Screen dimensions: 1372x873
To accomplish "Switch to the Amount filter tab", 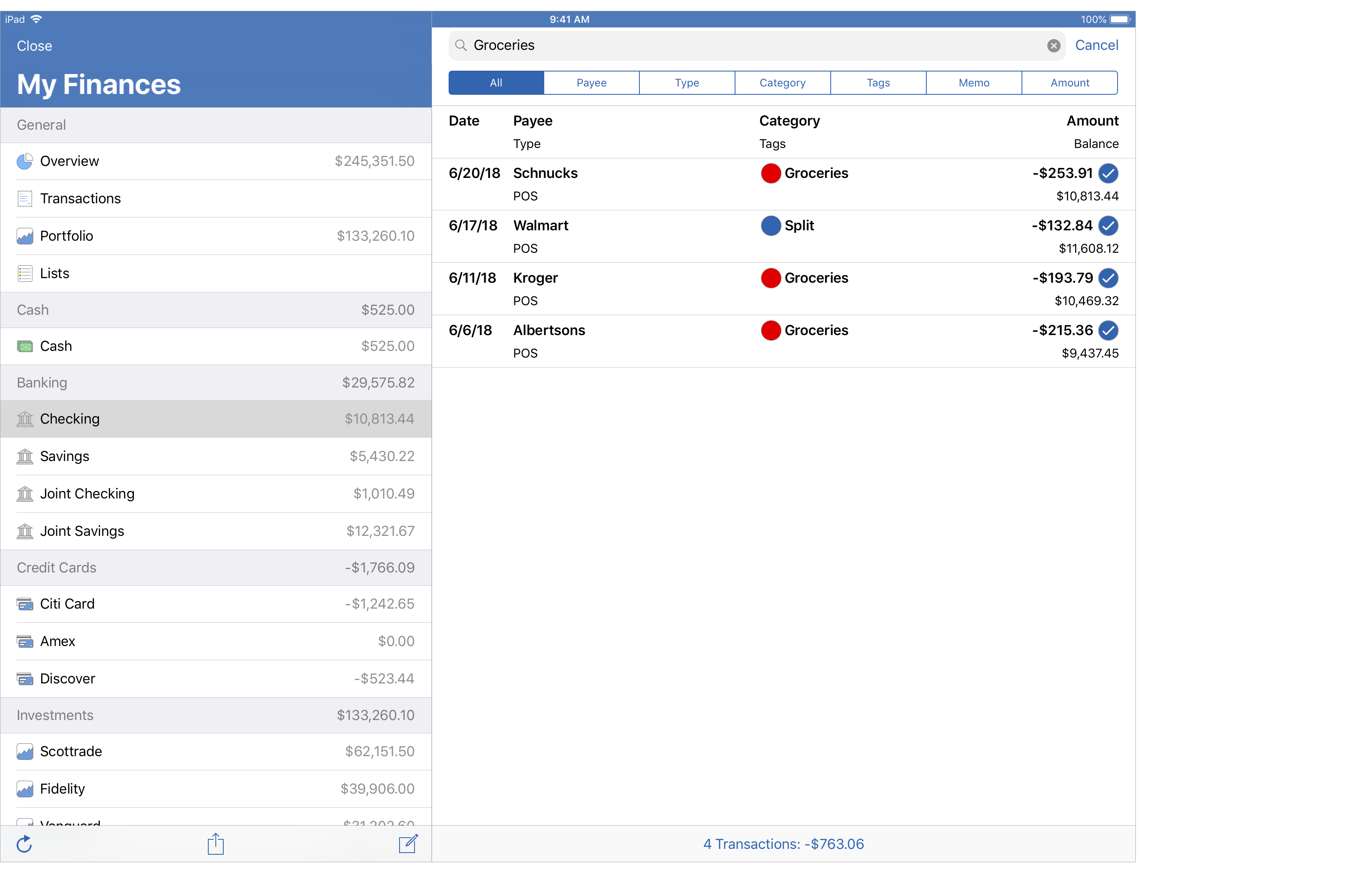I will [1069, 83].
